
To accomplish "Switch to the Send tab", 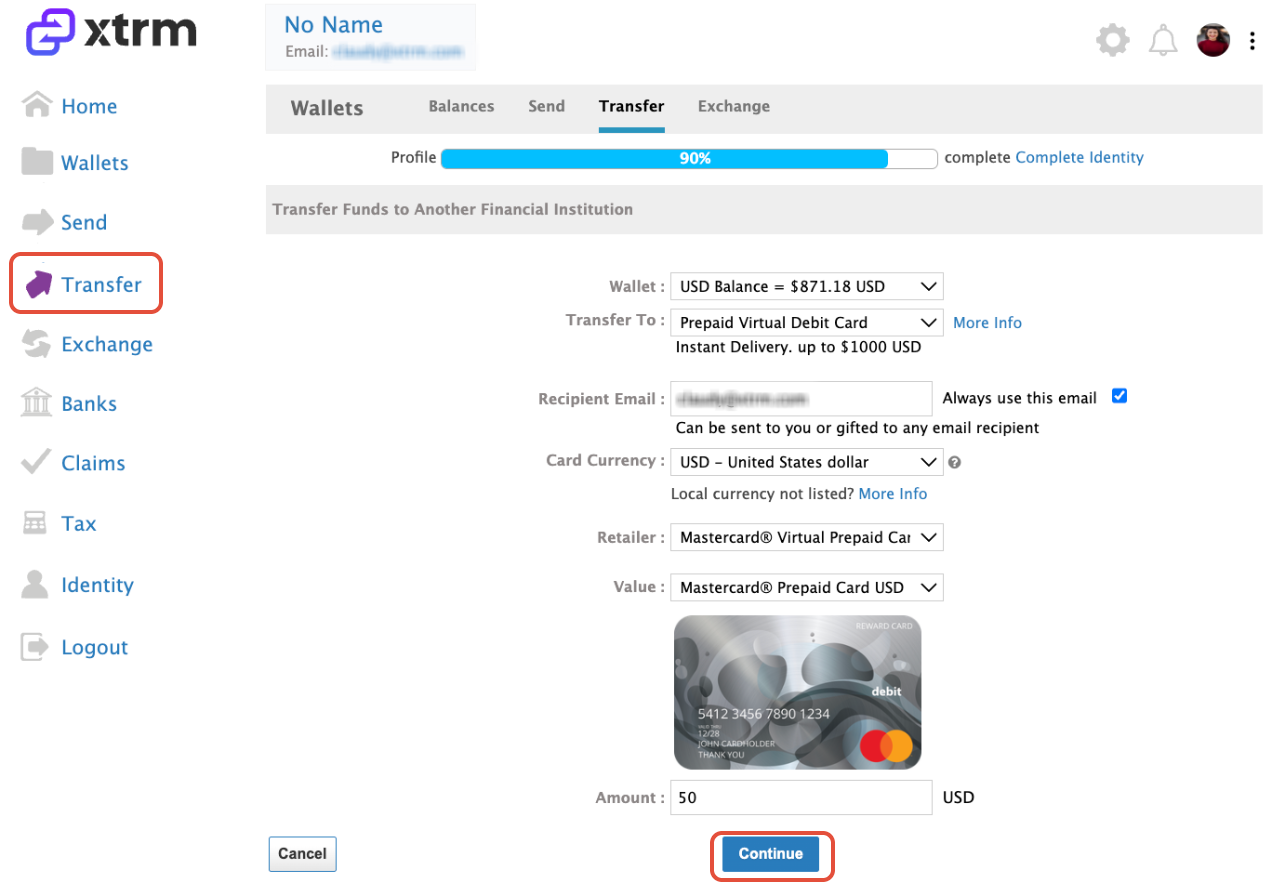I will [547, 106].
